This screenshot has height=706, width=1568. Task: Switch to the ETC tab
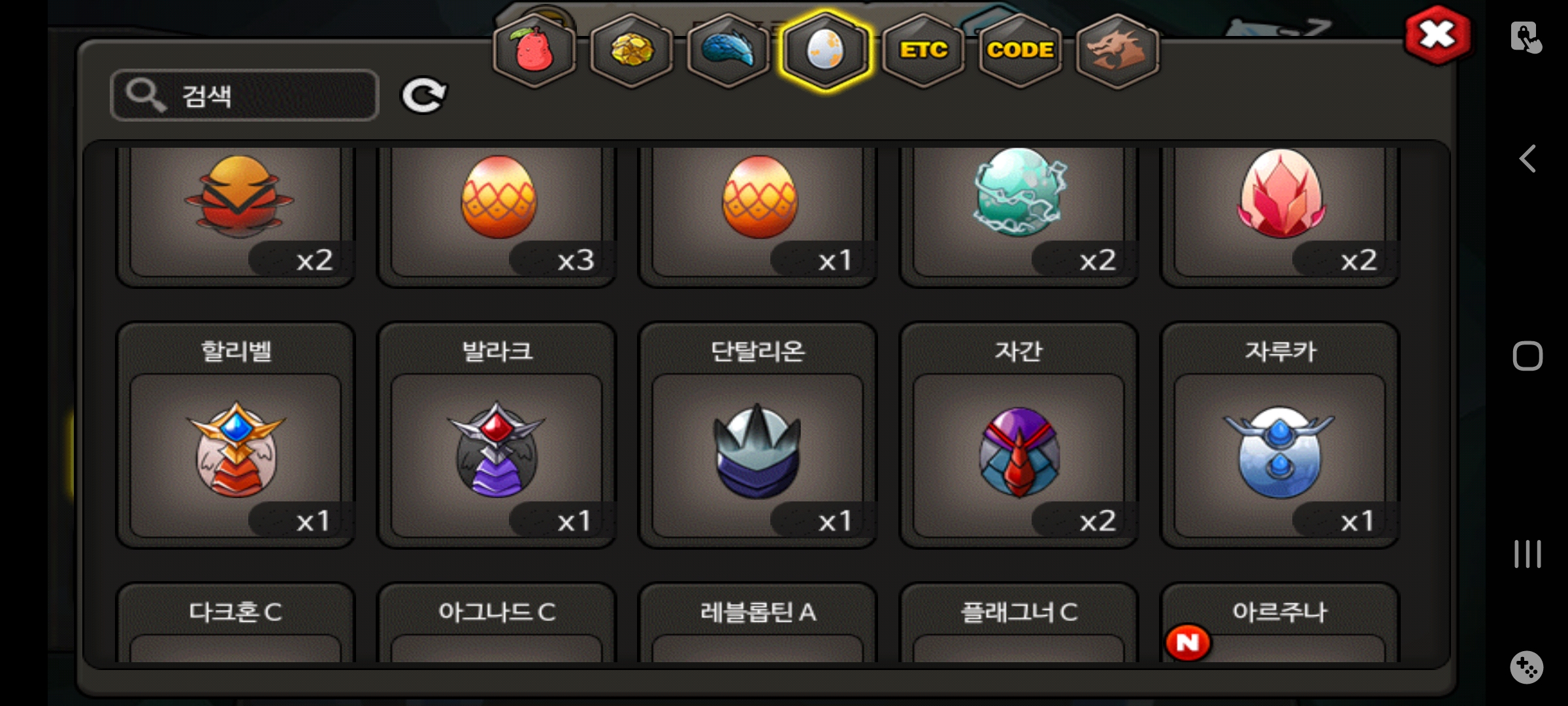[x=923, y=50]
